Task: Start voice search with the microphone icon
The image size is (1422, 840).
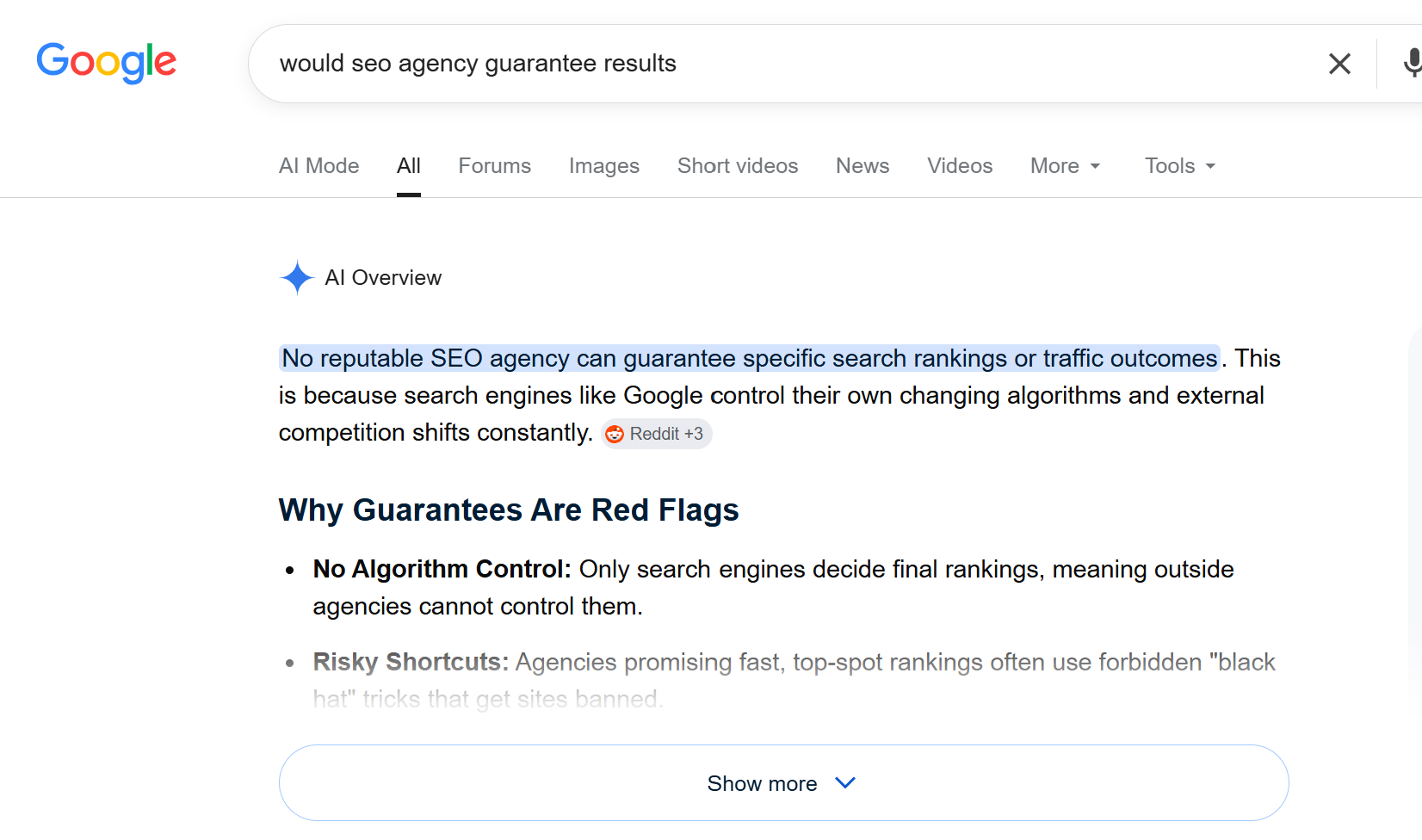Action: tap(1412, 64)
